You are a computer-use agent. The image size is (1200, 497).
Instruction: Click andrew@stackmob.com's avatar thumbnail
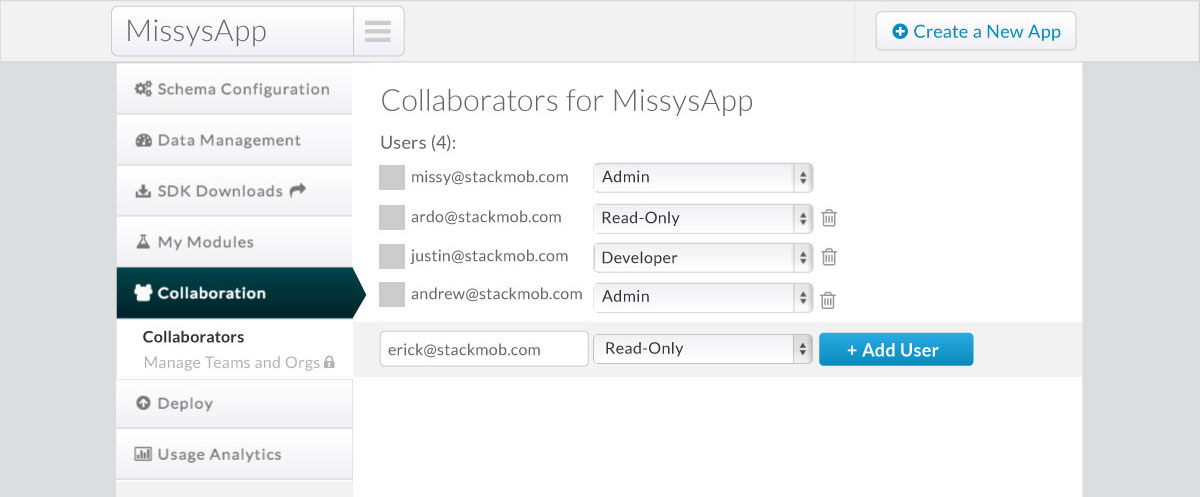(x=392, y=295)
